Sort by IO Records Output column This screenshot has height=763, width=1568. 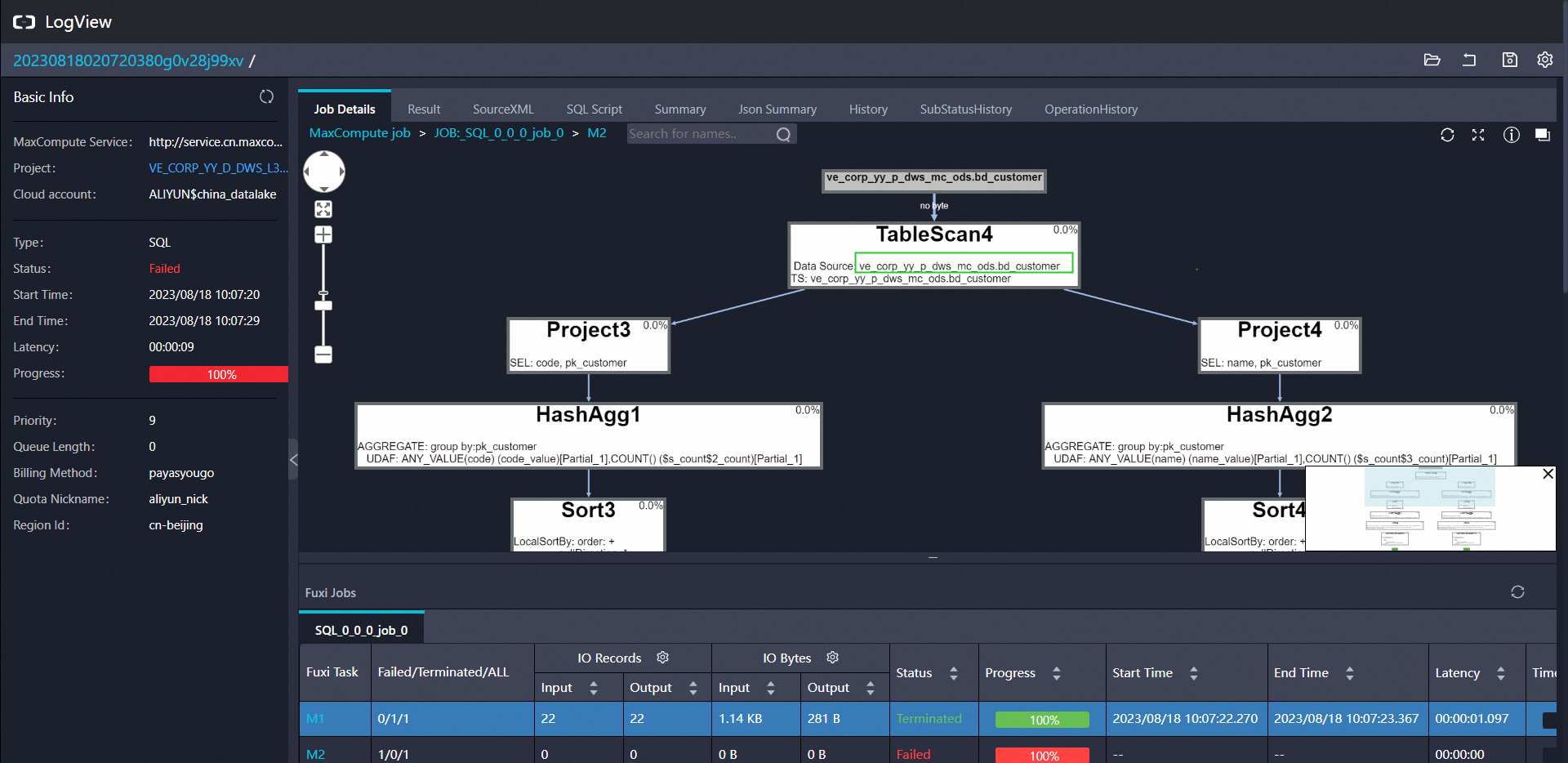point(693,688)
